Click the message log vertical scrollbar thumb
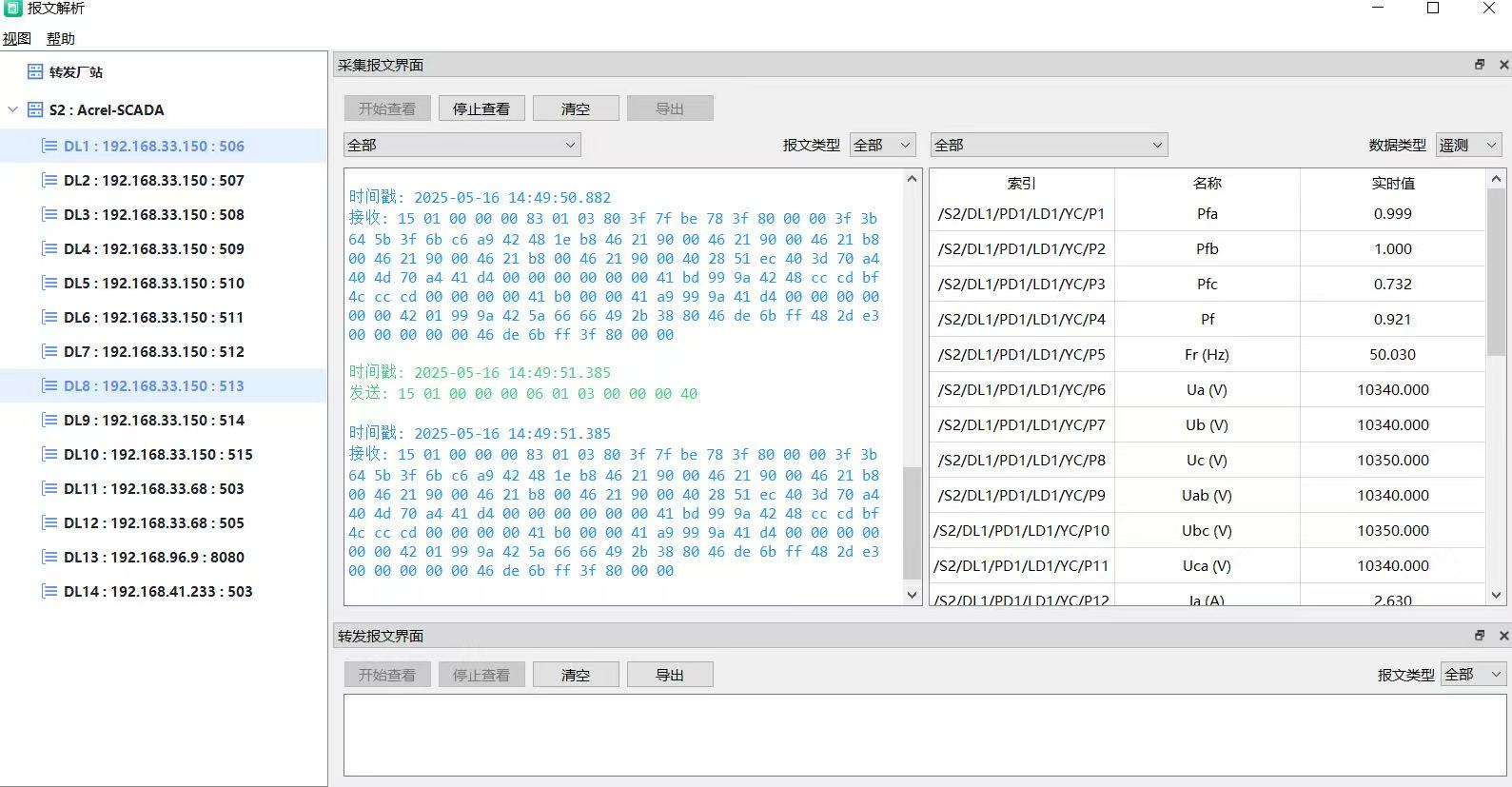This screenshot has width=1512, height=787. click(x=912, y=522)
